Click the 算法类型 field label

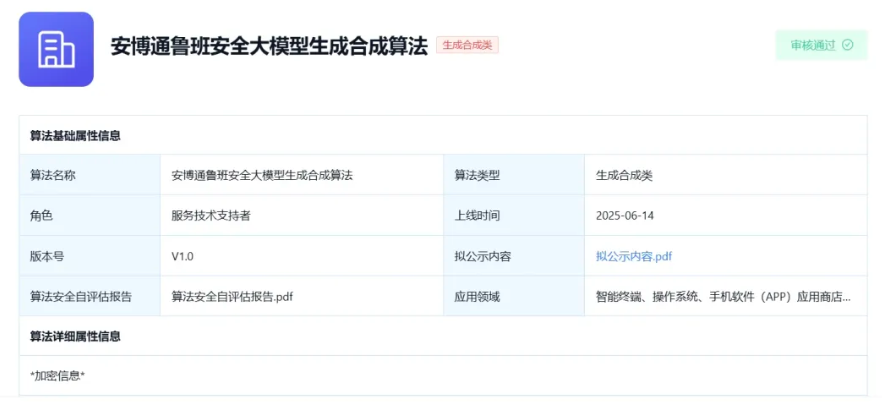(x=477, y=175)
